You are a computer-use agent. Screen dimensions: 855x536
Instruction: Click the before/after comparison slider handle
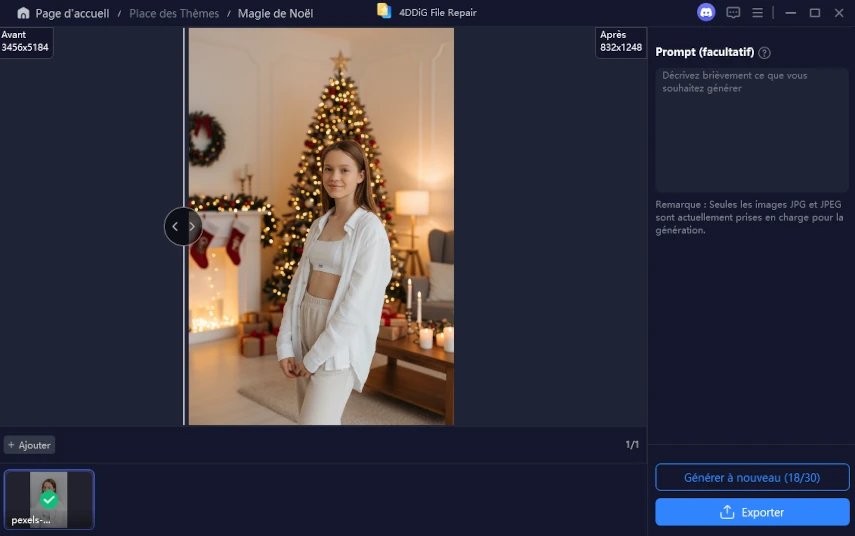[183, 226]
